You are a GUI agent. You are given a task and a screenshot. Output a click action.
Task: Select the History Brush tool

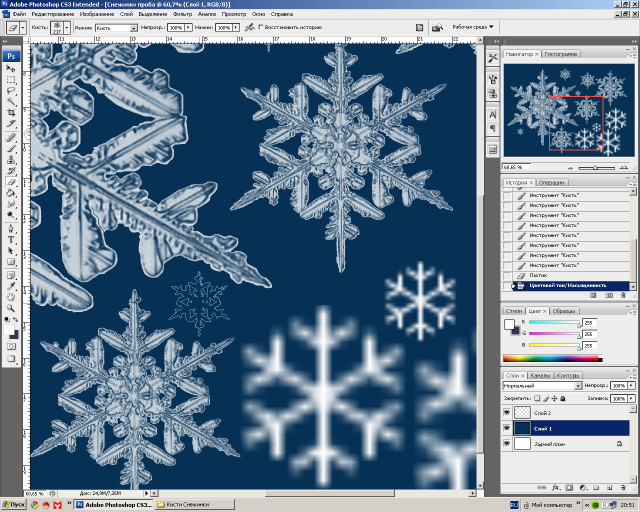(x=11, y=171)
